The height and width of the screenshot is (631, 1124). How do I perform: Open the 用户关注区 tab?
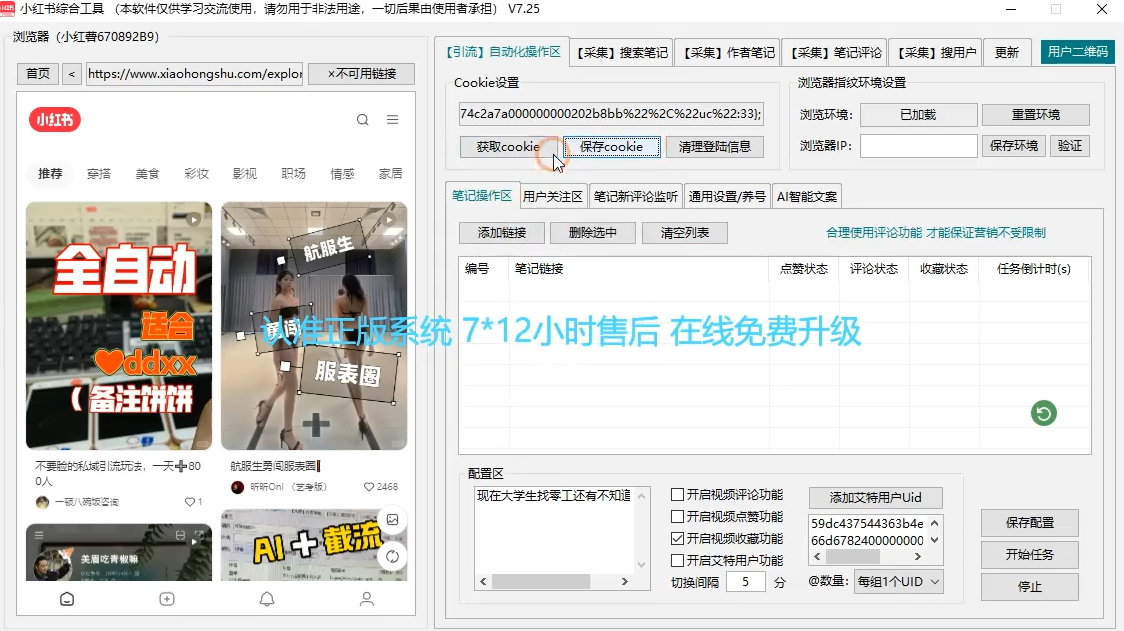click(552, 196)
